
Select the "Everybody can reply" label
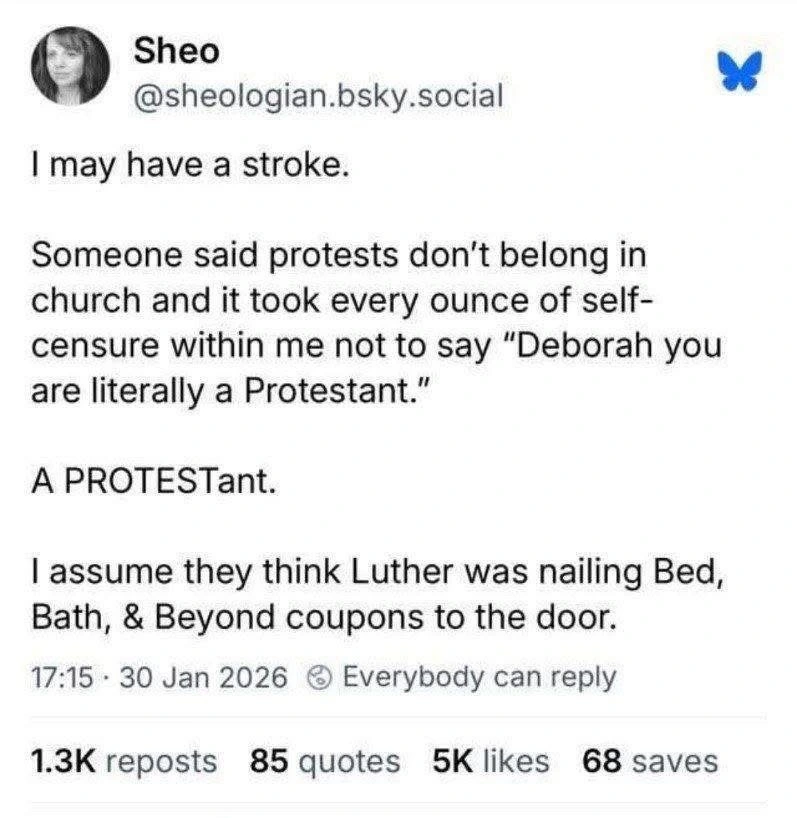[x=479, y=677]
